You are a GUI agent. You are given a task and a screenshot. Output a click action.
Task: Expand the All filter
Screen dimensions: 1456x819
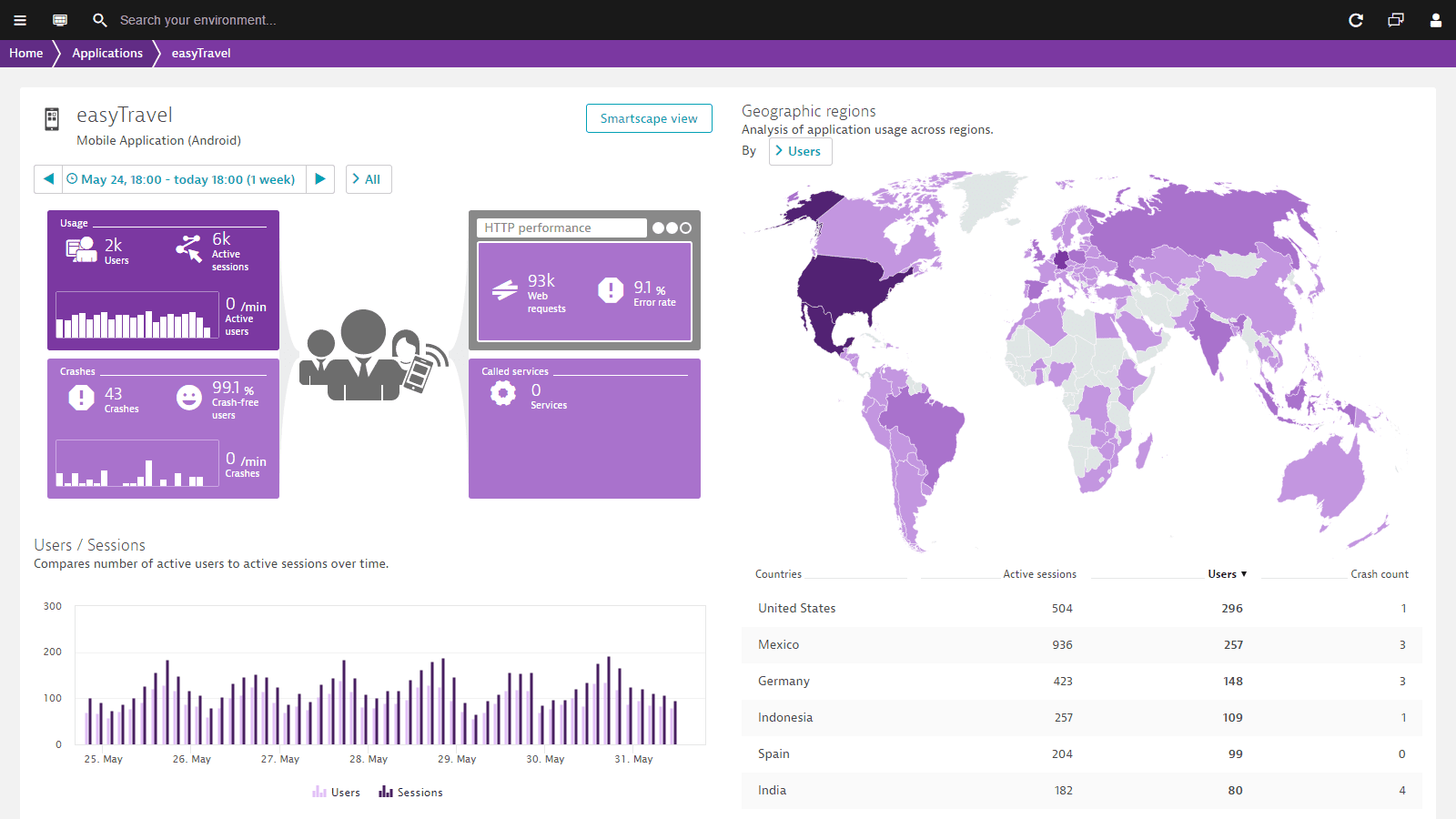(x=369, y=179)
